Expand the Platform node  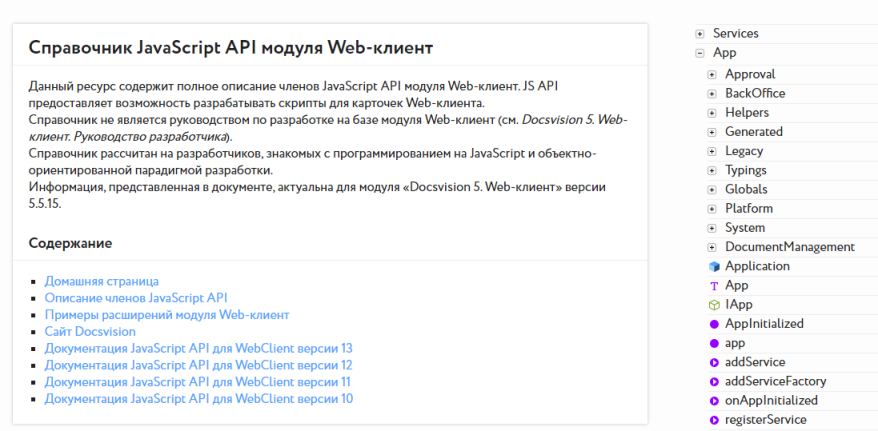712,209
